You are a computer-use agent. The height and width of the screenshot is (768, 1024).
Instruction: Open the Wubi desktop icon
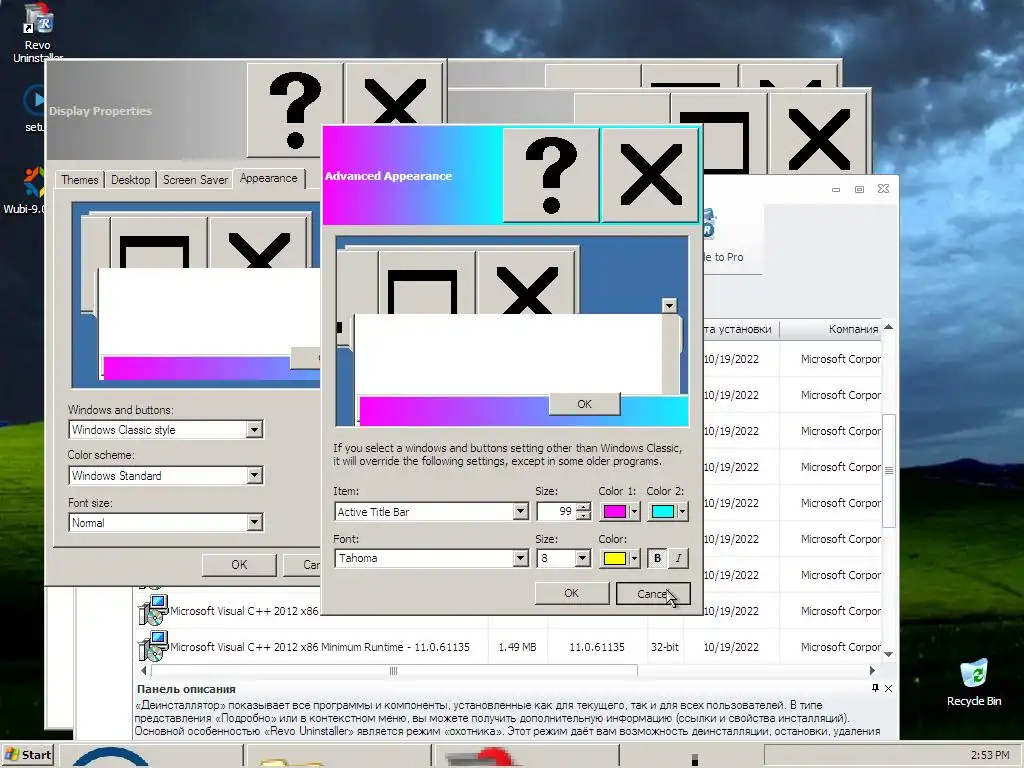tap(26, 191)
